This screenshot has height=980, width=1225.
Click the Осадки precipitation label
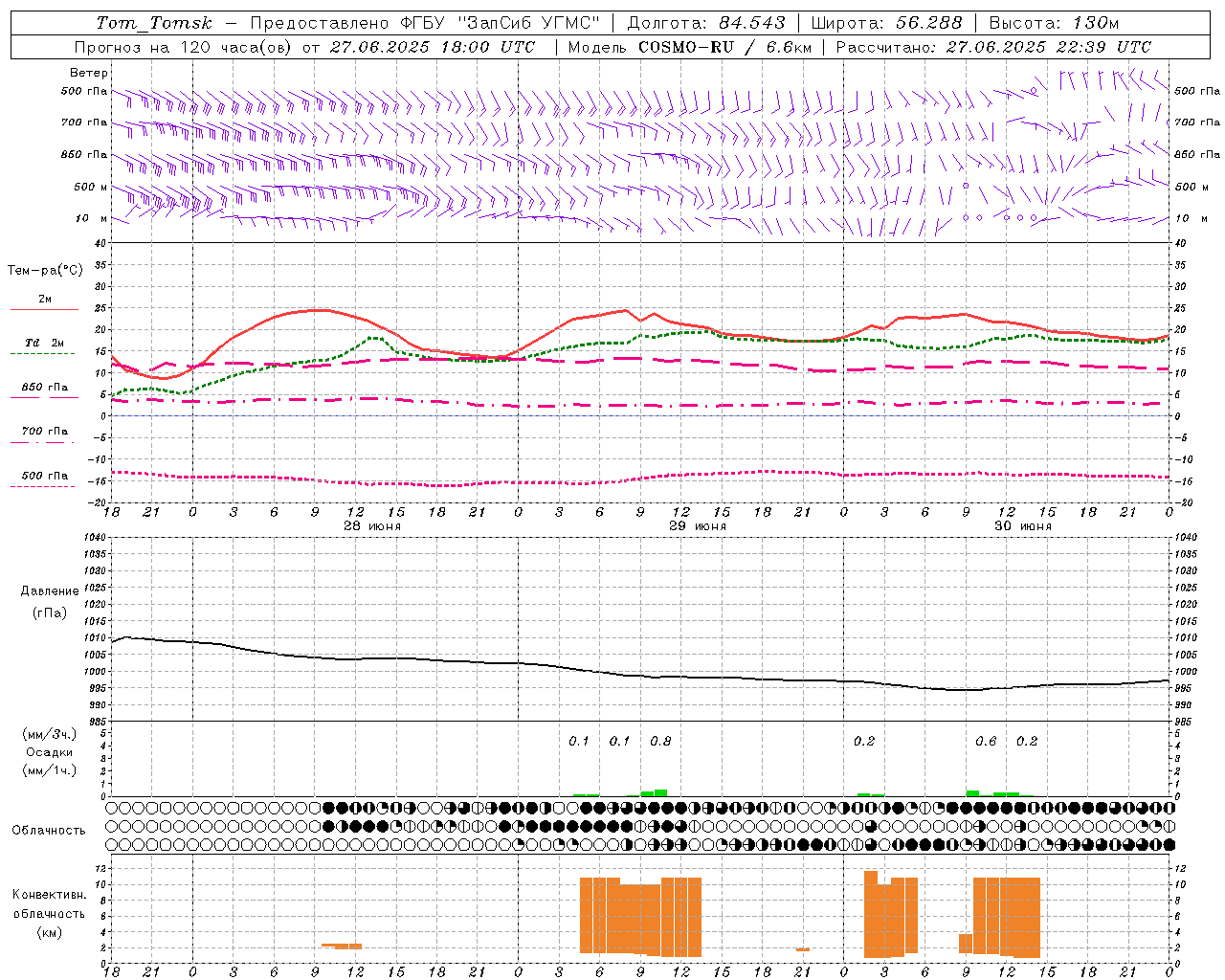point(50,753)
